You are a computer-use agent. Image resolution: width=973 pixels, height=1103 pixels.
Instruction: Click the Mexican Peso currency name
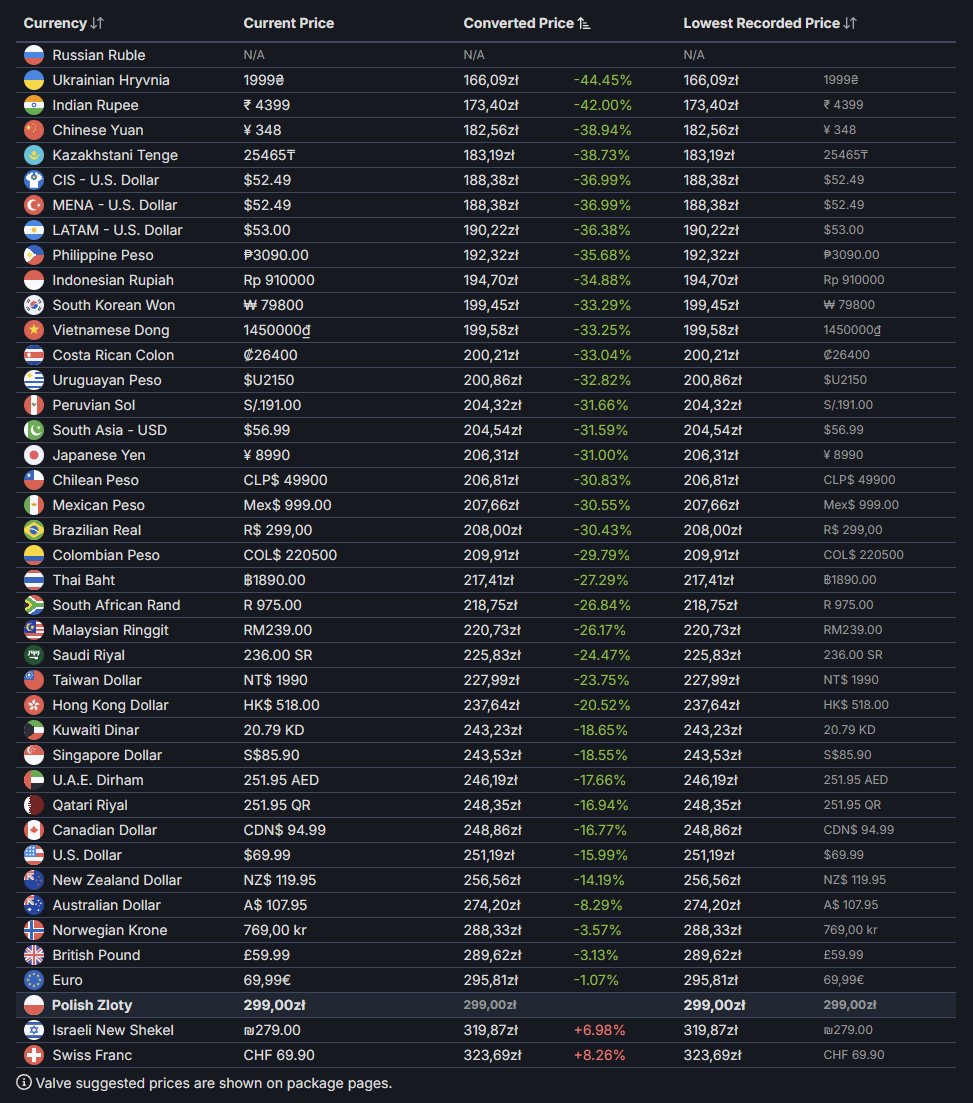click(98, 505)
